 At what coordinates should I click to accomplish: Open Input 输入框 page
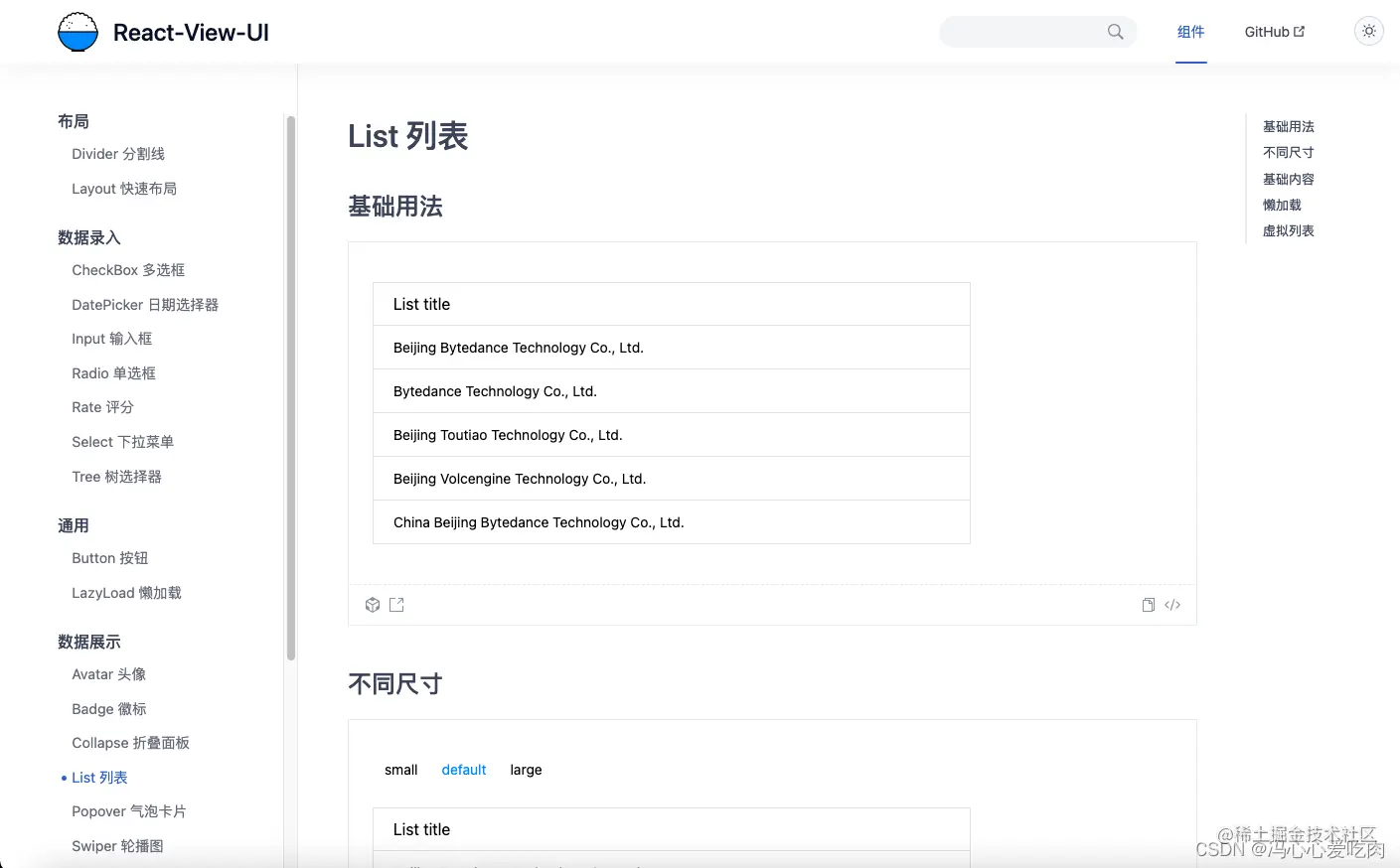111,339
